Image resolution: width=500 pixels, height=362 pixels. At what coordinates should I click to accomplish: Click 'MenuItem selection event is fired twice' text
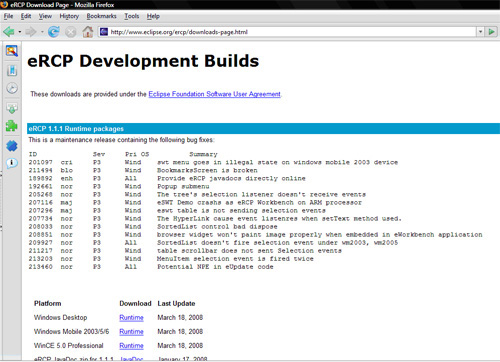(x=235, y=259)
